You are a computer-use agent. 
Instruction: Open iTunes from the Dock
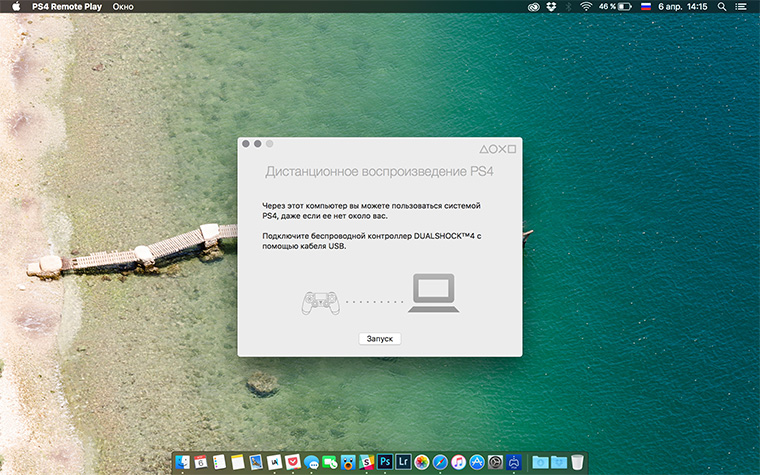[x=458, y=462]
